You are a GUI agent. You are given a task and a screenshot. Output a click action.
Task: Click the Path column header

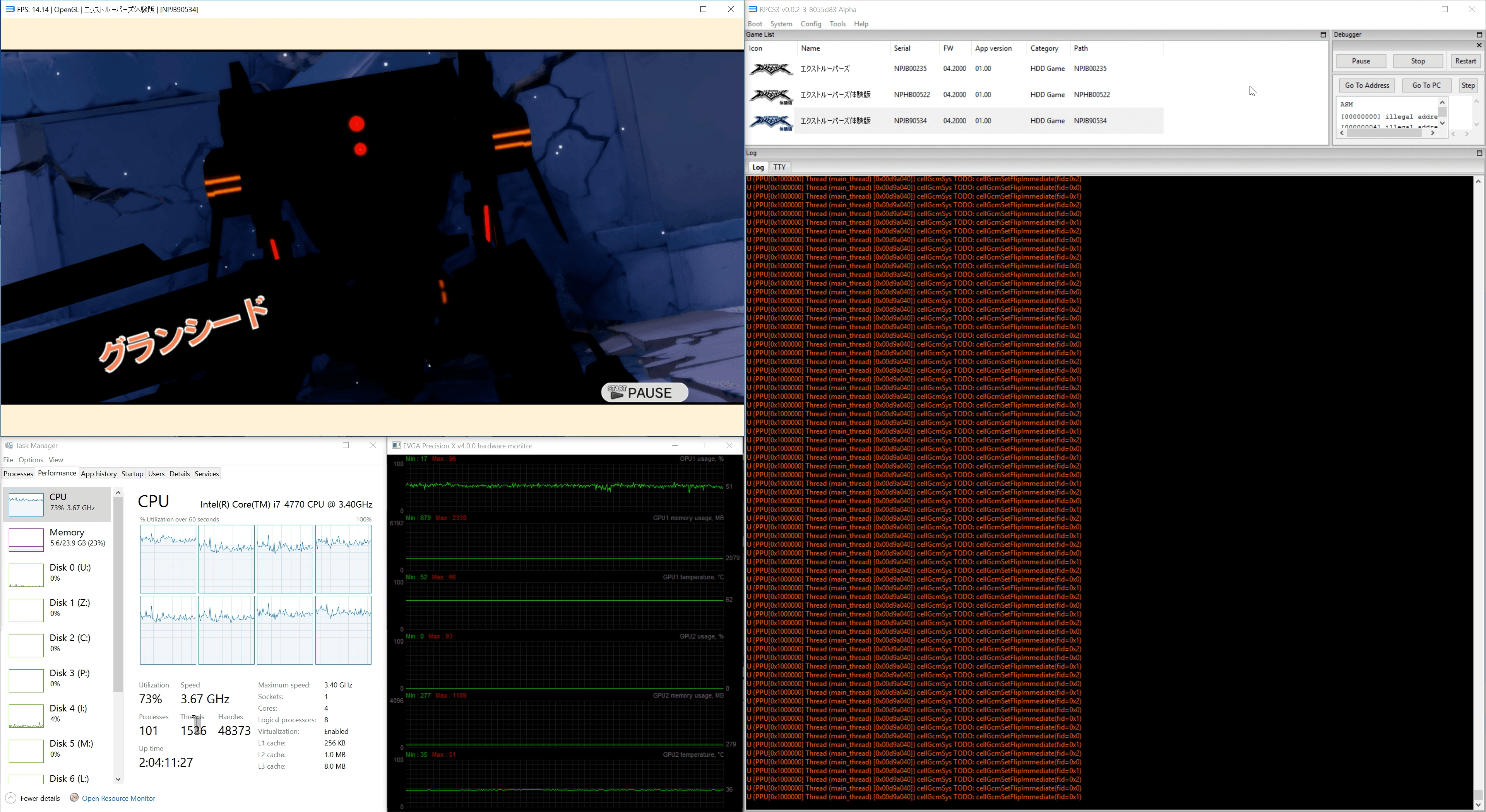(x=1116, y=48)
